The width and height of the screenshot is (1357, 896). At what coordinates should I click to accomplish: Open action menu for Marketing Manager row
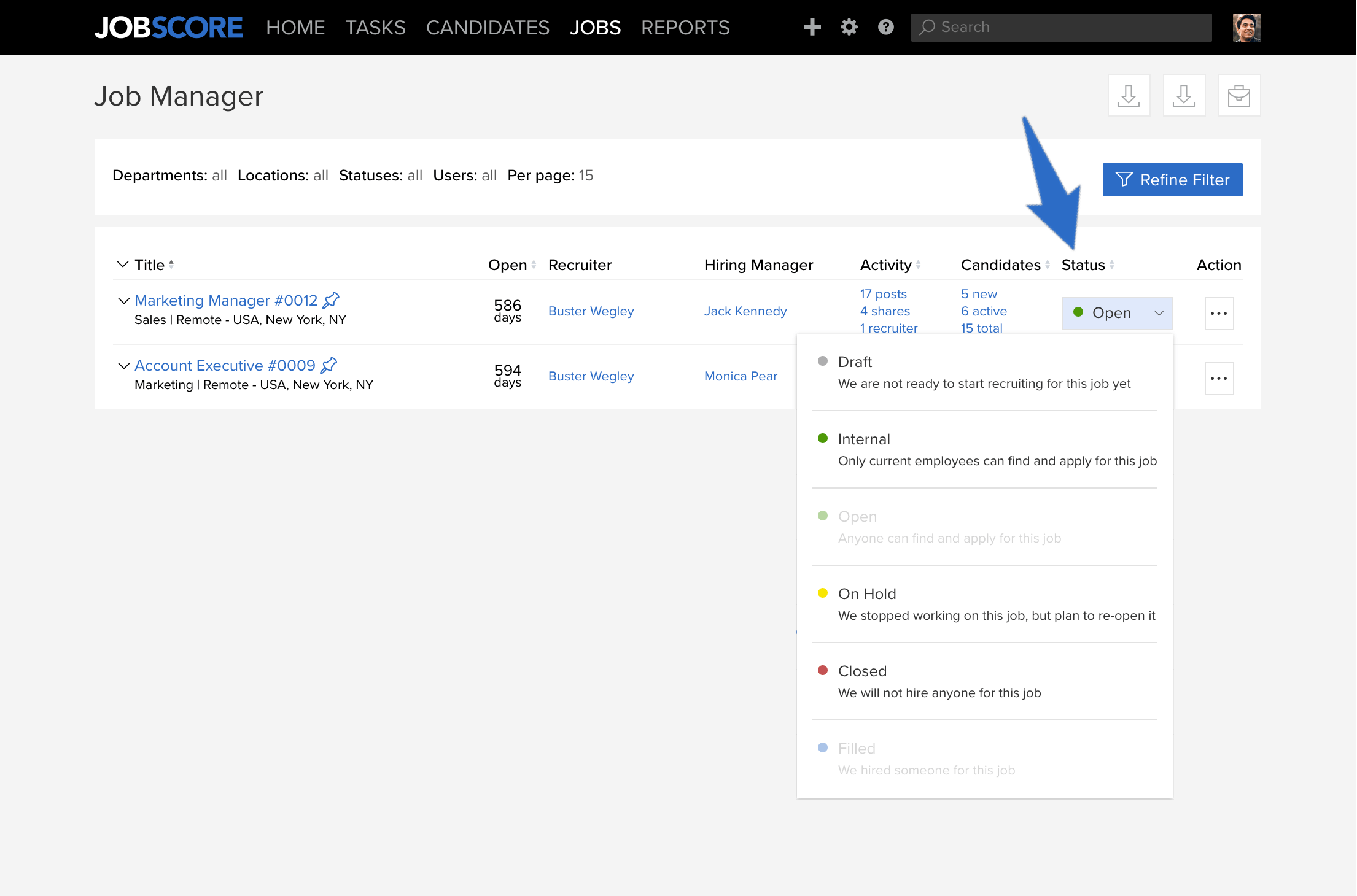point(1219,314)
